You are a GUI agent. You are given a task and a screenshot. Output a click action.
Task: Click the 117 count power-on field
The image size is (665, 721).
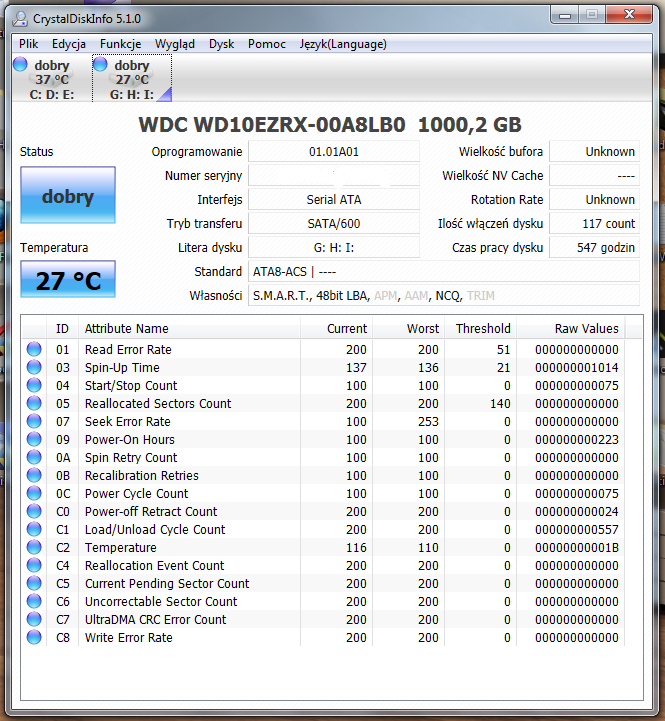click(x=595, y=223)
